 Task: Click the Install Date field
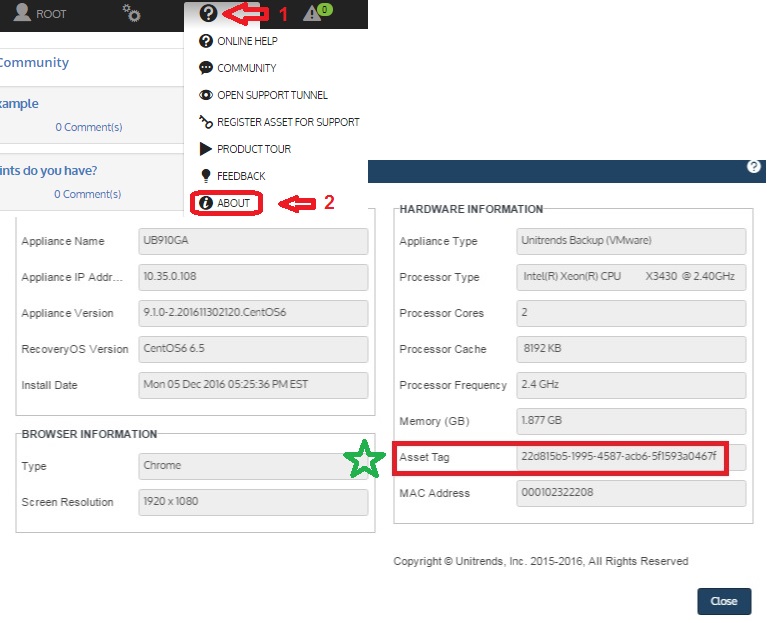click(253, 385)
